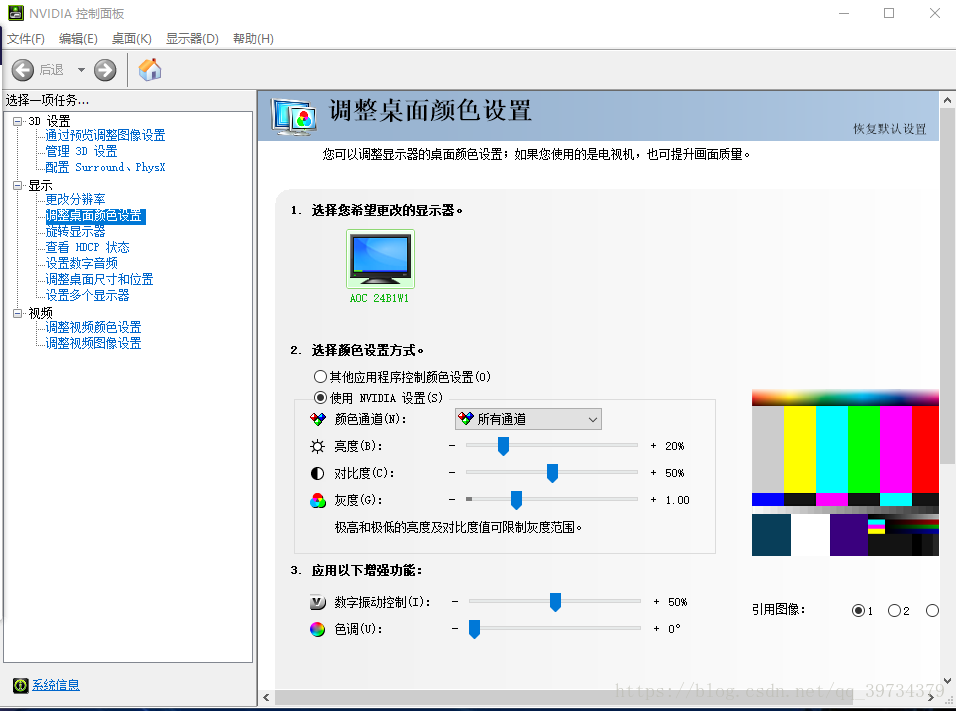Click the horizontal scrollbar left arrow

tap(266, 697)
